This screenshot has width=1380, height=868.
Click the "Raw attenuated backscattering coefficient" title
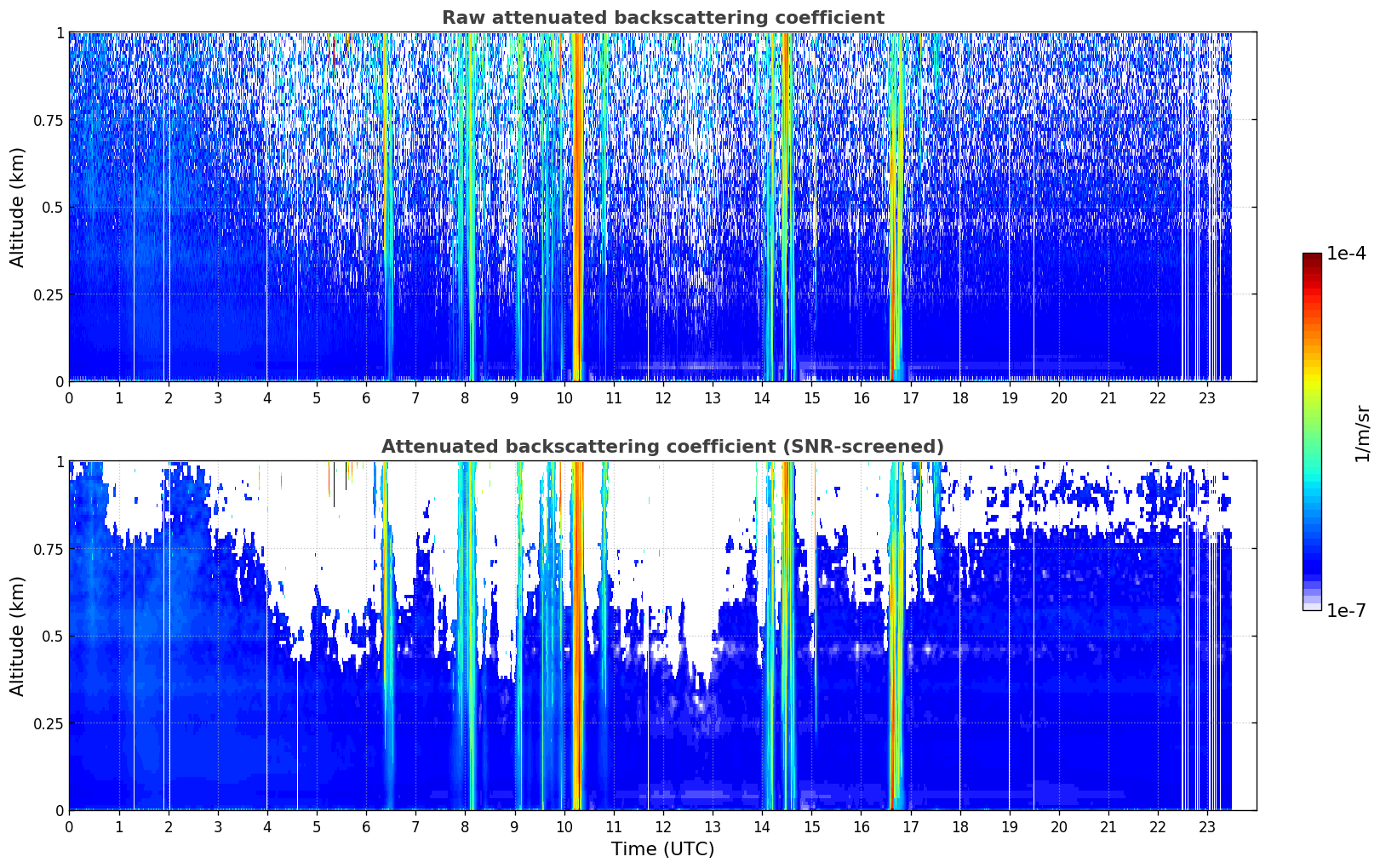(662, 18)
